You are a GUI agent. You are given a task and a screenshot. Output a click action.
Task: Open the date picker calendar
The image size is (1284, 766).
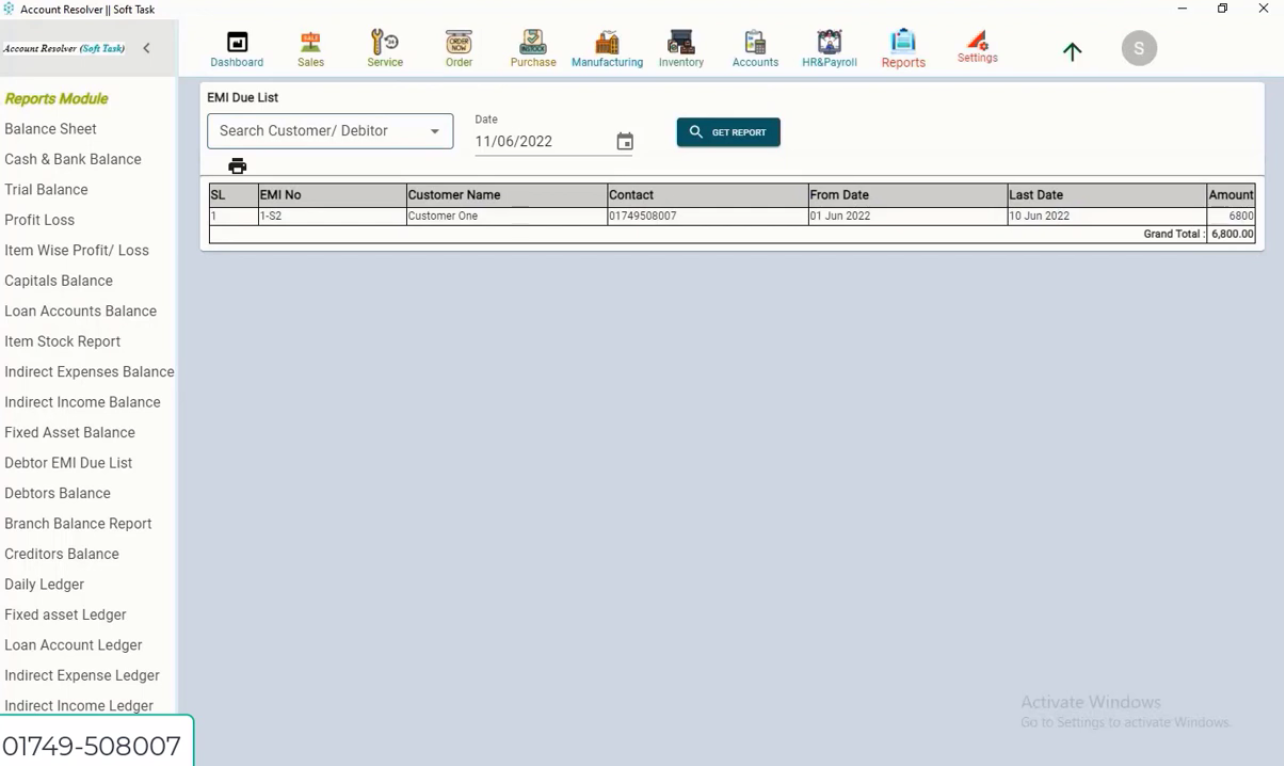click(x=625, y=141)
